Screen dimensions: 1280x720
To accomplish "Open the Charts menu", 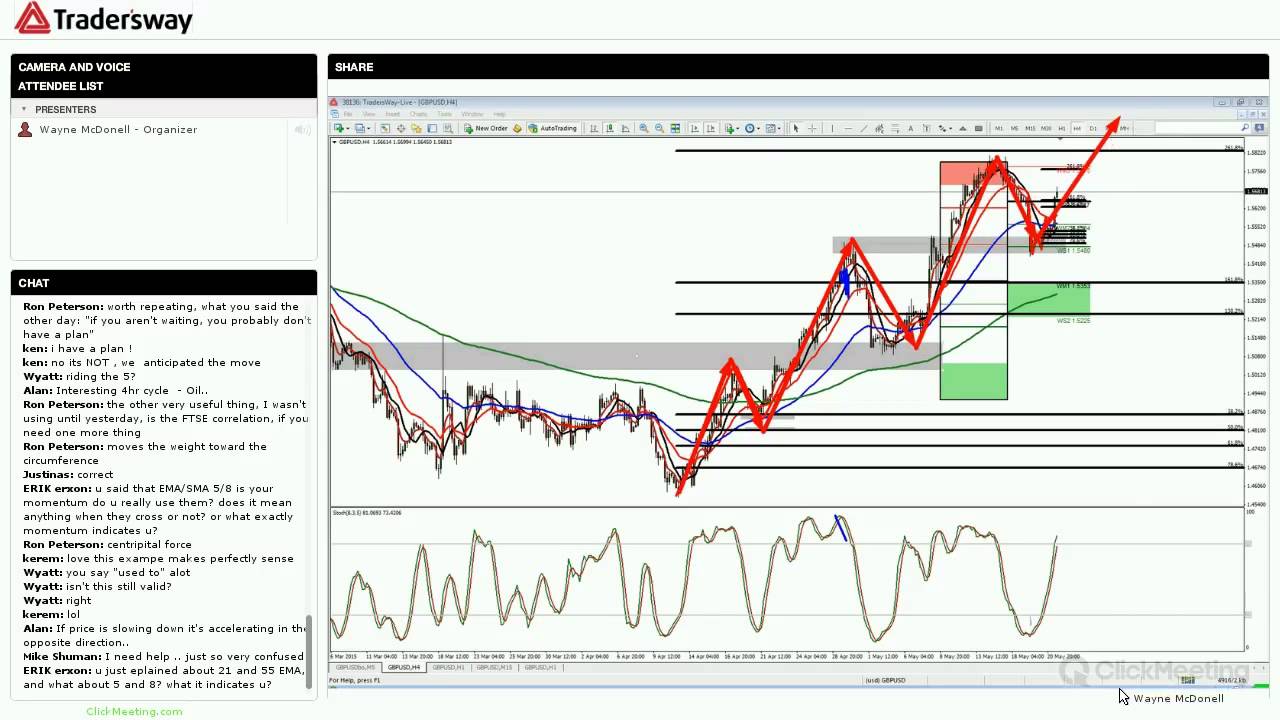I will [418, 114].
